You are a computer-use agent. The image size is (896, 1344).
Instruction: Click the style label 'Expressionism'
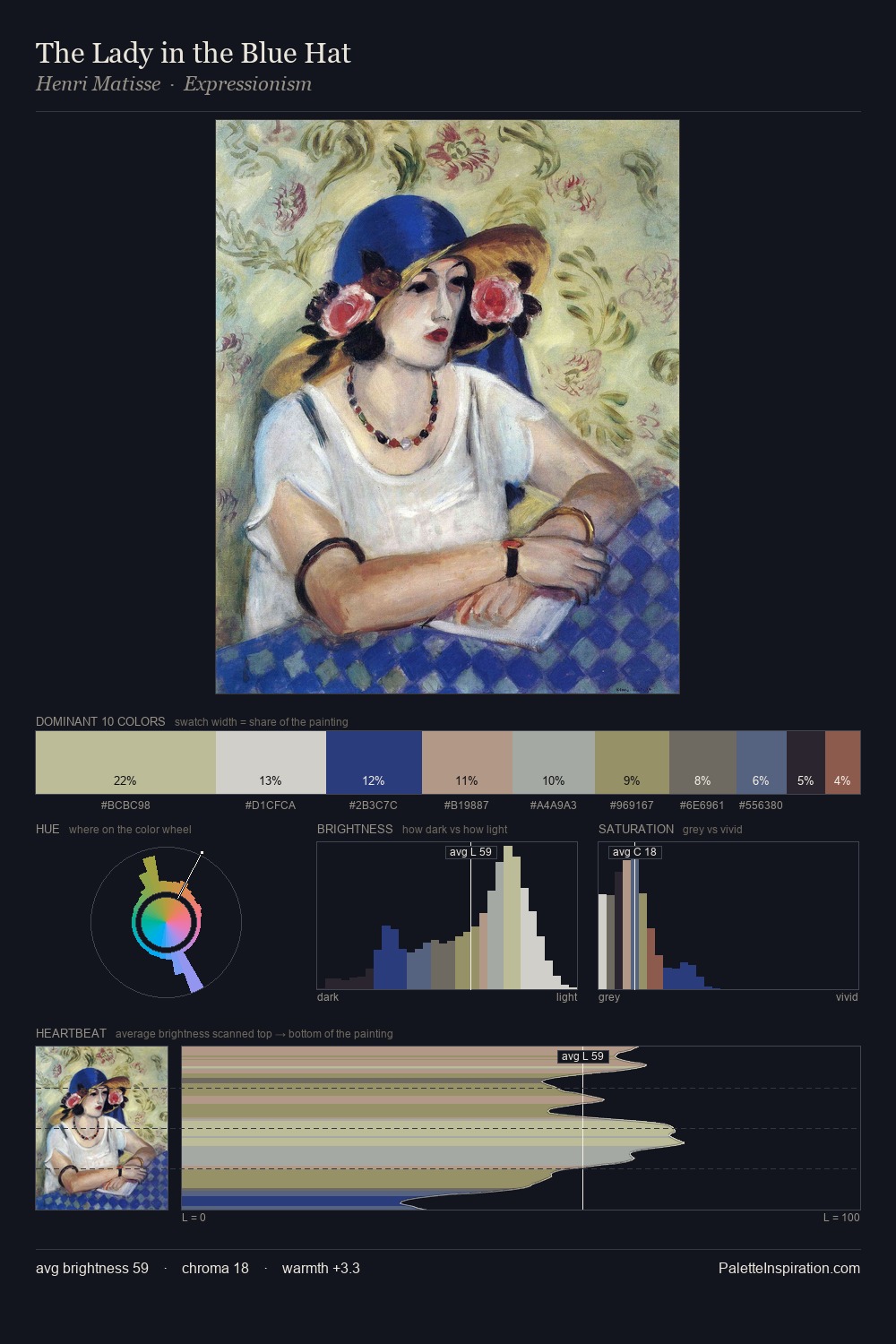pyautogui.click(x=248, y=84)
